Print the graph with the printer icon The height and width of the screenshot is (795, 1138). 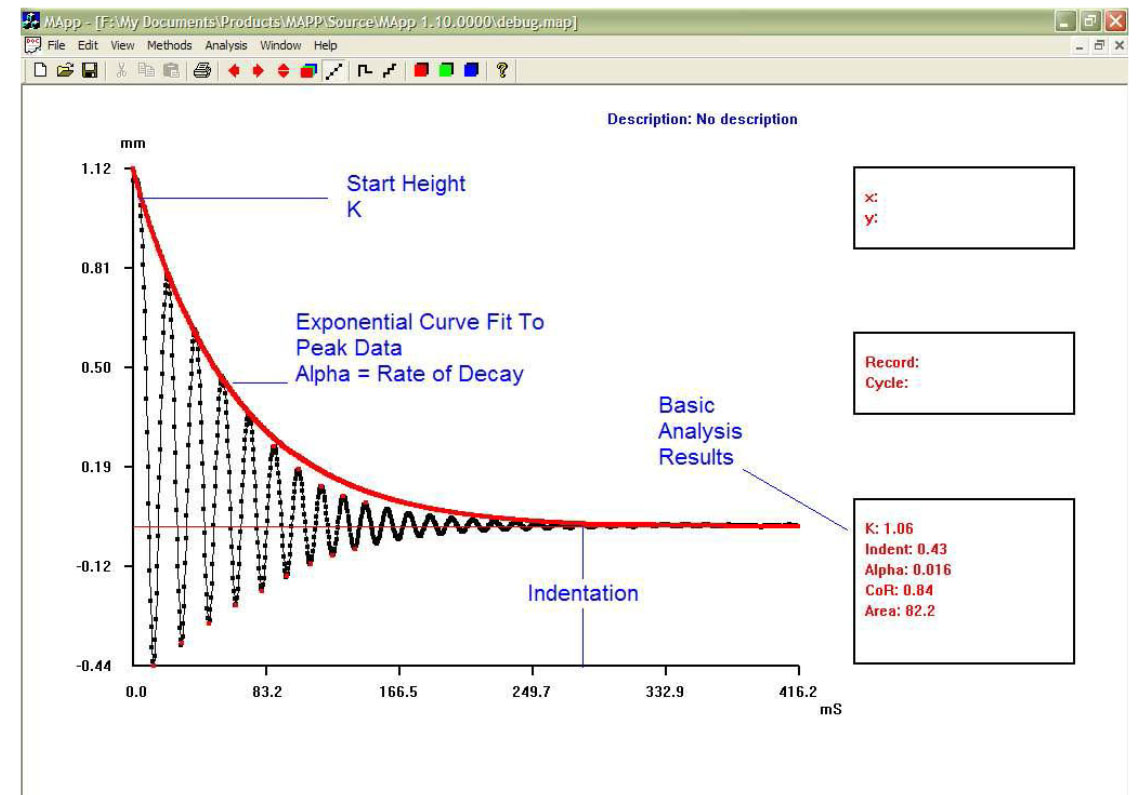(x=202, y=70)
